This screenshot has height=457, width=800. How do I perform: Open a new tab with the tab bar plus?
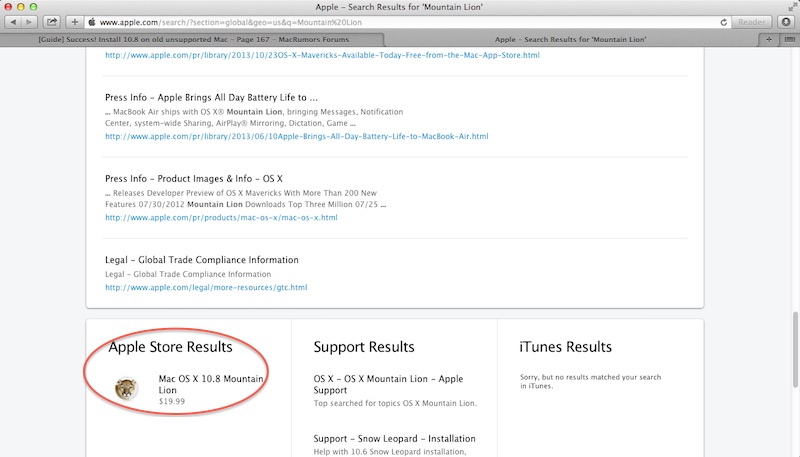(769, 39)
